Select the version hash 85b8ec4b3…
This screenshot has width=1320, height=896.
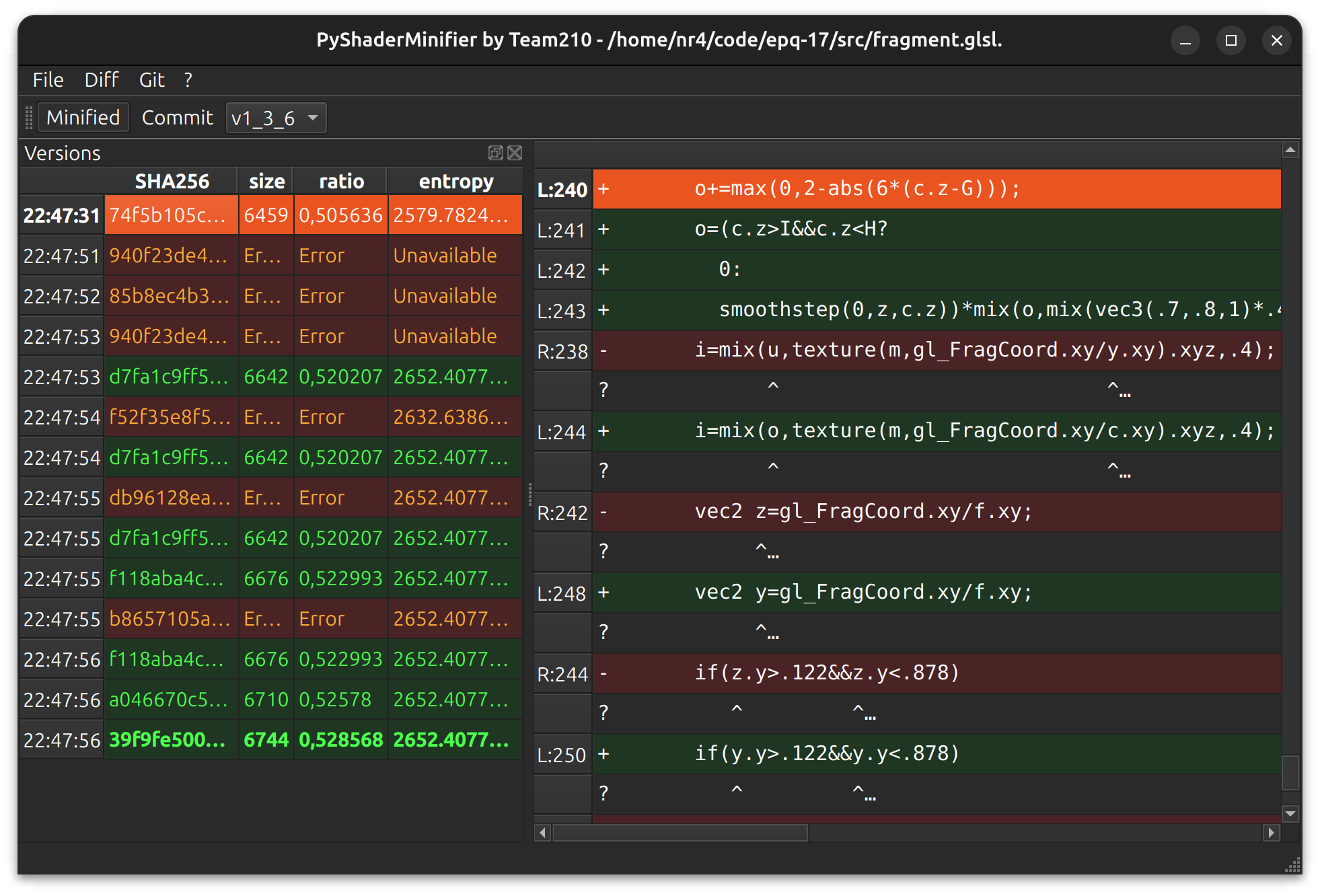coord(170,296)
